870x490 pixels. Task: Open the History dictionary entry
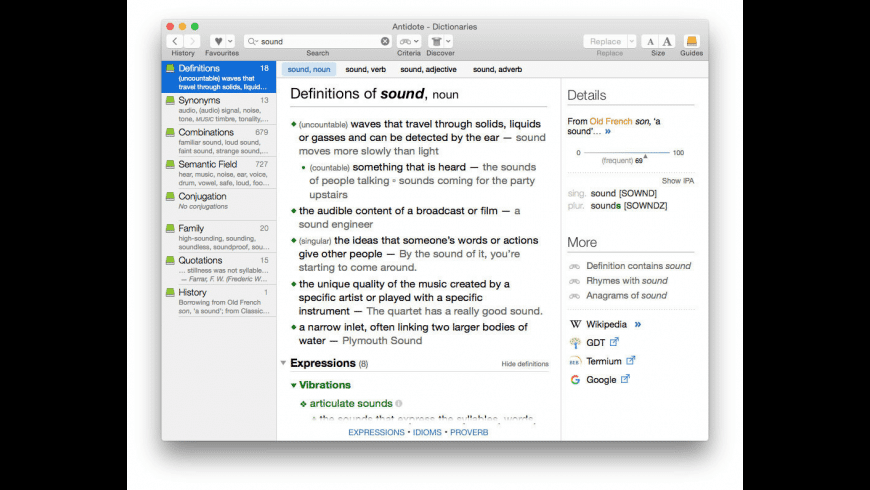click(219, 301)
